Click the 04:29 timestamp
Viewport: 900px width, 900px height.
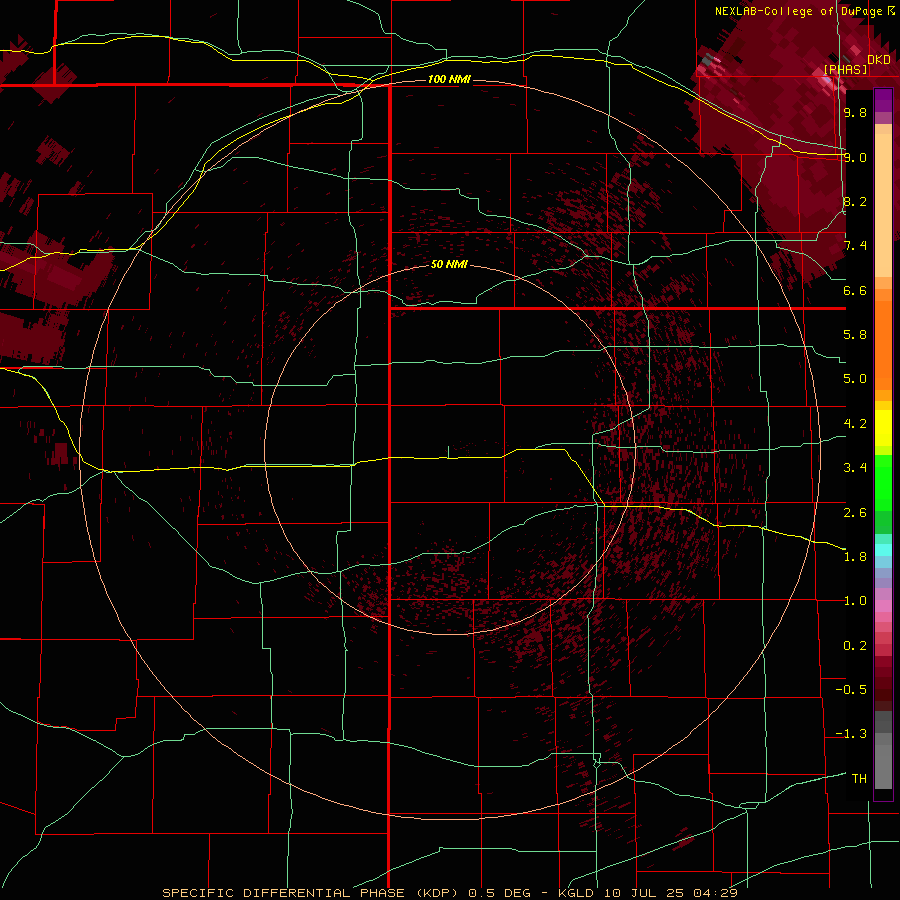click(x=715, y=893)
